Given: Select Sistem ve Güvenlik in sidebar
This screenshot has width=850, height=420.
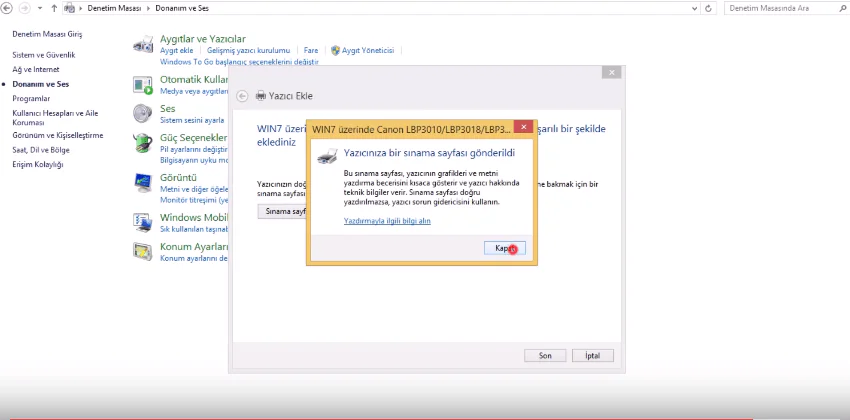Looking at the screenshot, I should pyautogui.click(x=43, y=55).
